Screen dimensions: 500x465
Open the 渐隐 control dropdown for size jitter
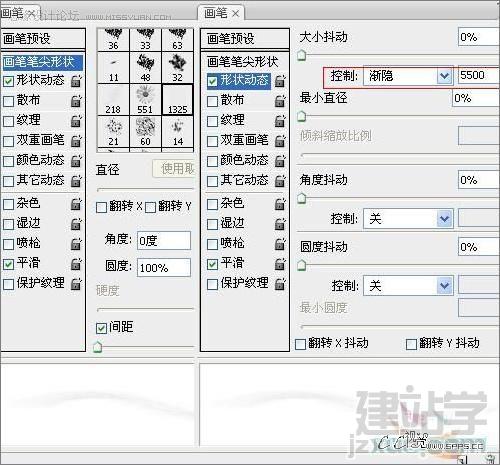tap(408, 76)
